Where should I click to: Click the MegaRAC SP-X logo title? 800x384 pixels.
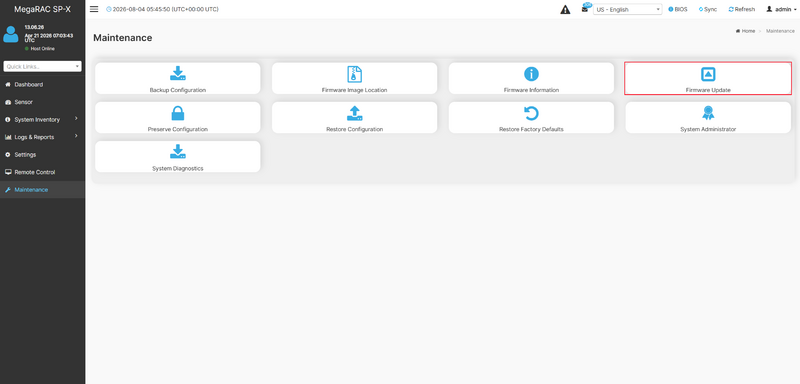click(x=42, y=9)
